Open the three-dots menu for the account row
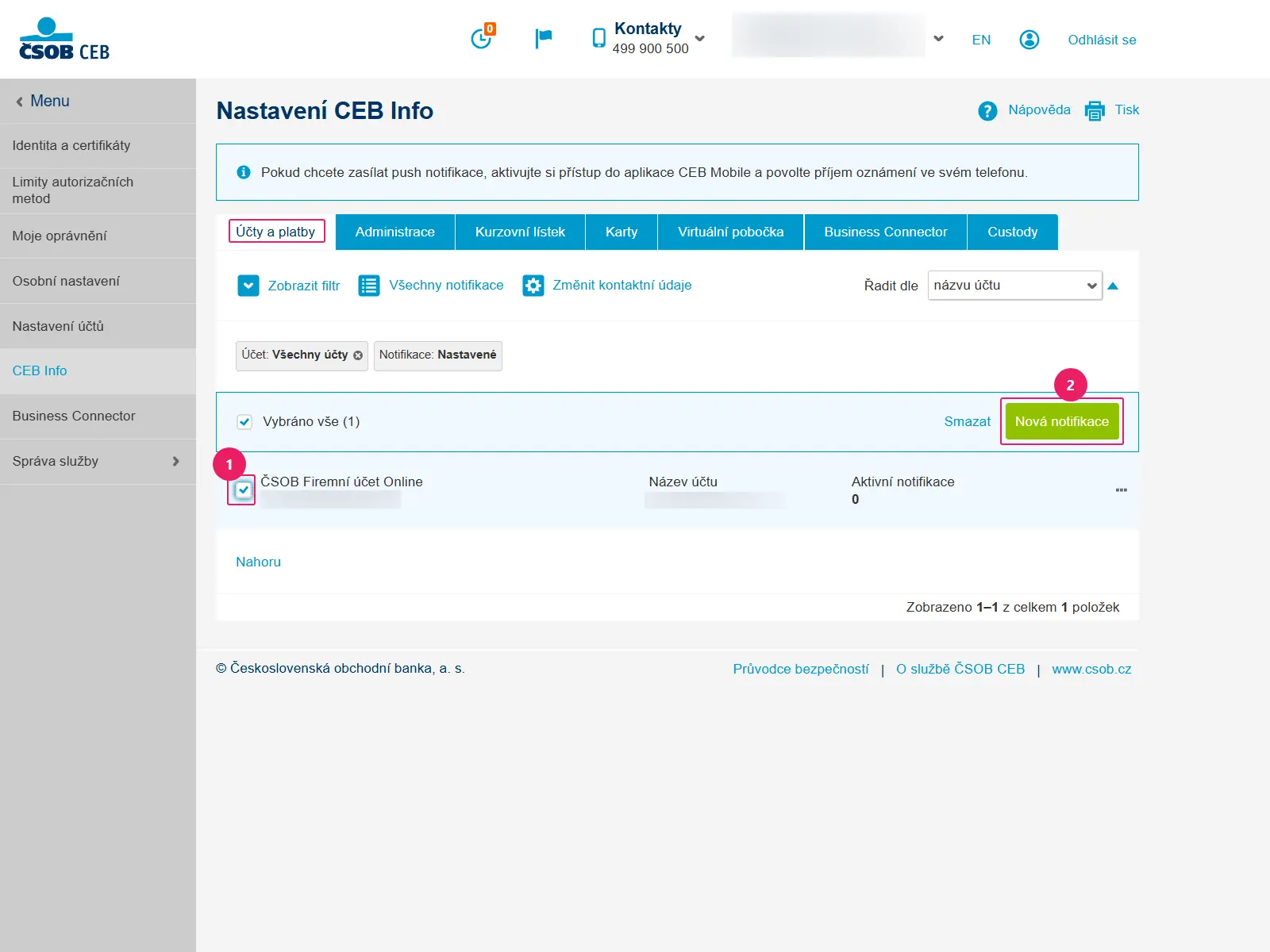Image resolution: width=1270 pixels, height=952 pixels. point(1122,490)
